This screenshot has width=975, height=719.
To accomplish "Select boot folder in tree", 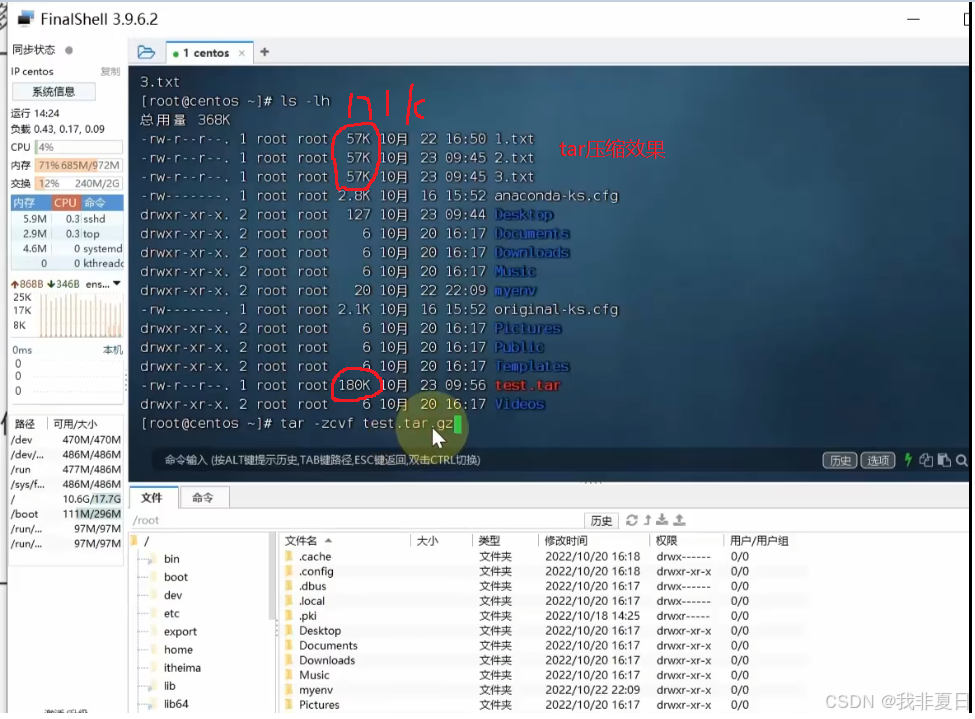I will (x=176, y=577).
